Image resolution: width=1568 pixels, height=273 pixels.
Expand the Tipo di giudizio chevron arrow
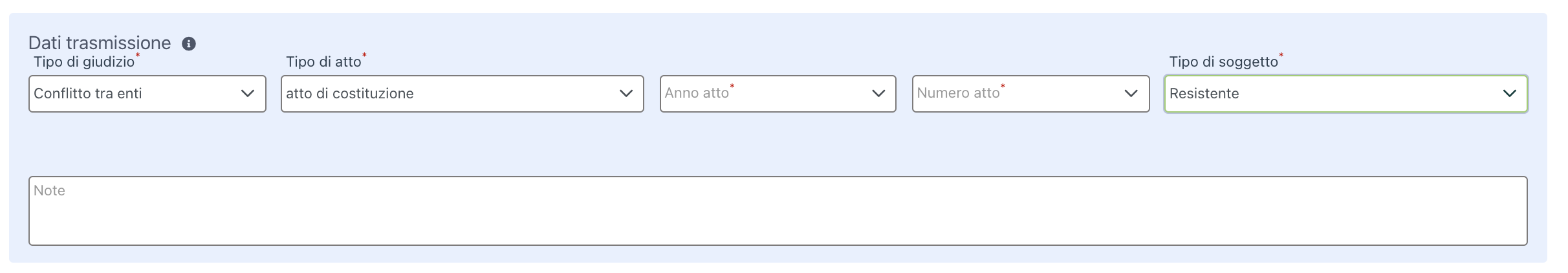pos(247,94)
